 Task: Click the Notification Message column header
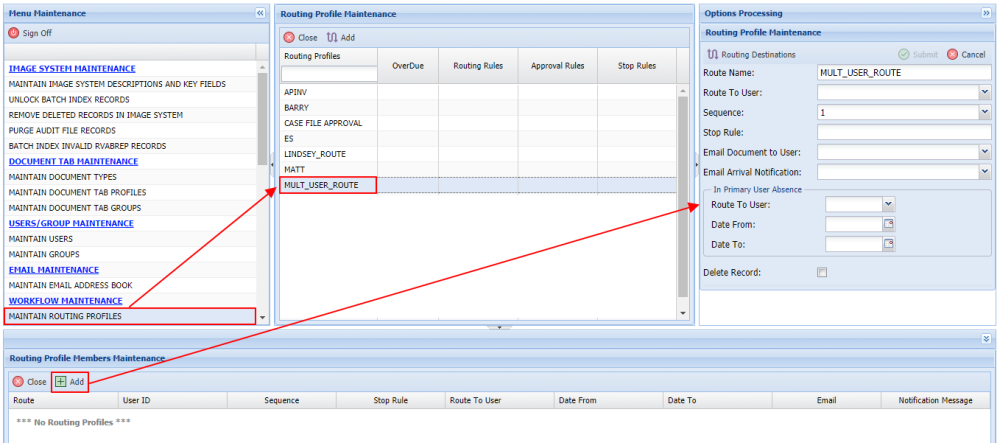[x=935, y=400]
